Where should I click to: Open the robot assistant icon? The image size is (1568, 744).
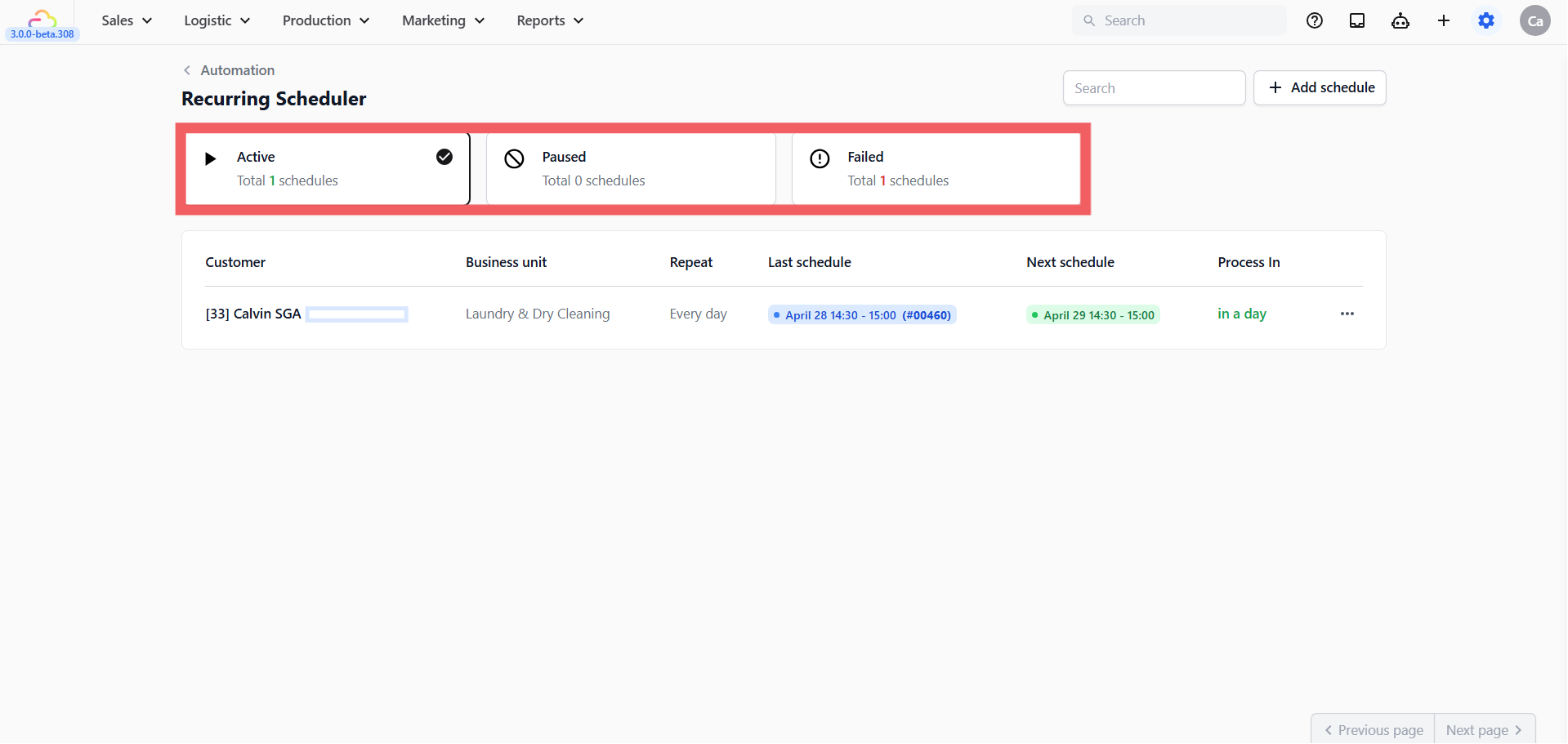coord(1400,20)
